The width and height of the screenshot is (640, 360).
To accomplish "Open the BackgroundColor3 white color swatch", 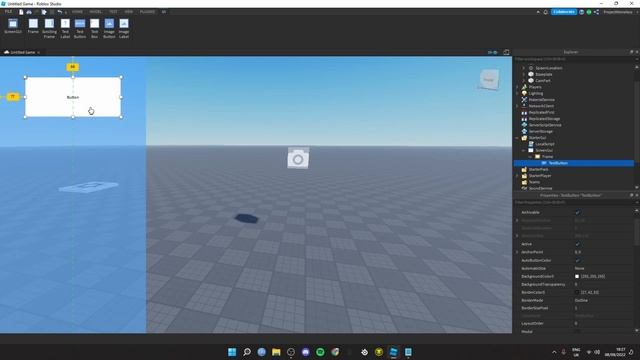I will [577, 276].
